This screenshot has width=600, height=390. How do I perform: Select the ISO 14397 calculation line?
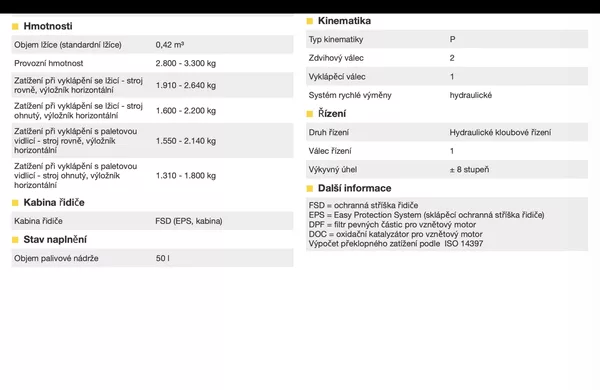click(396, 243)
